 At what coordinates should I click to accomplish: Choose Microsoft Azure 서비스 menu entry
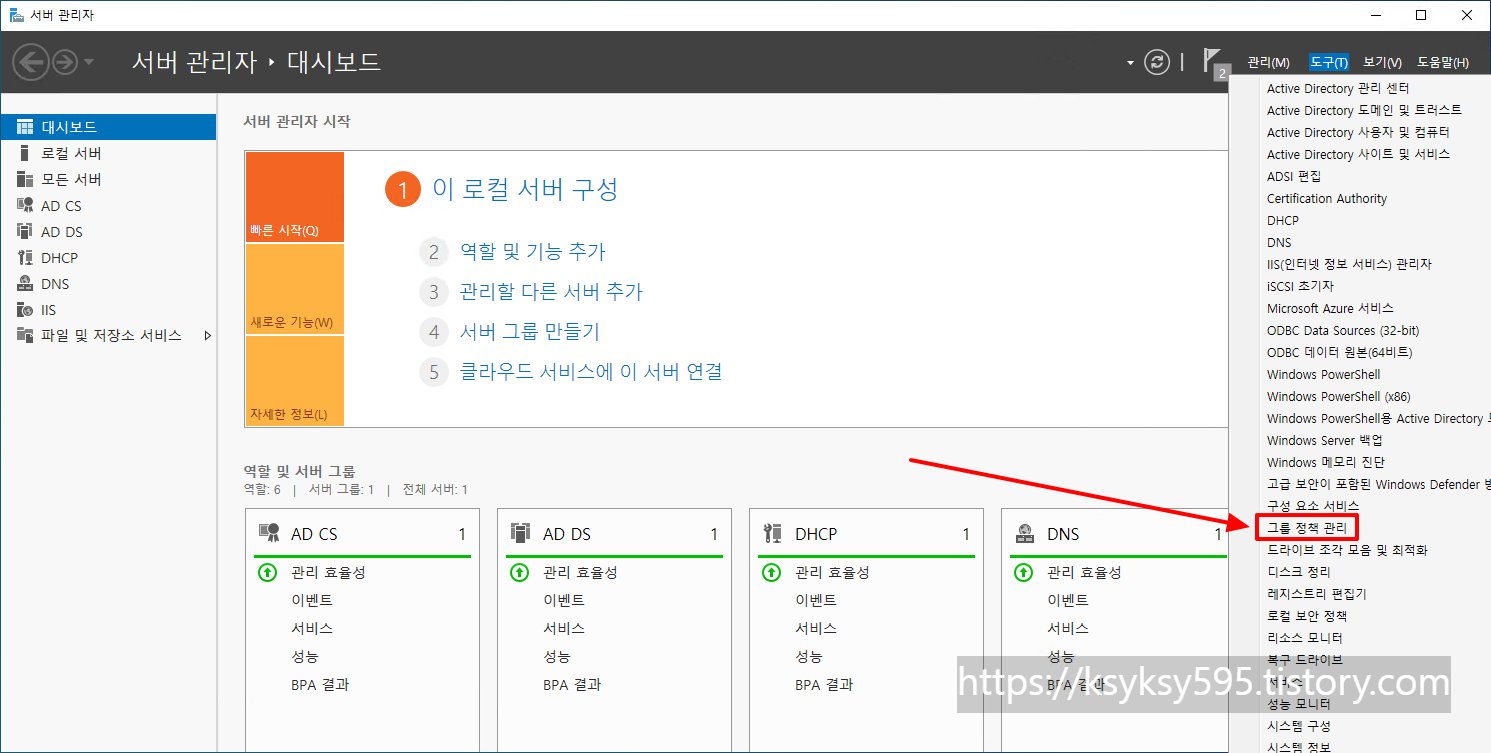pos(1330,308)
